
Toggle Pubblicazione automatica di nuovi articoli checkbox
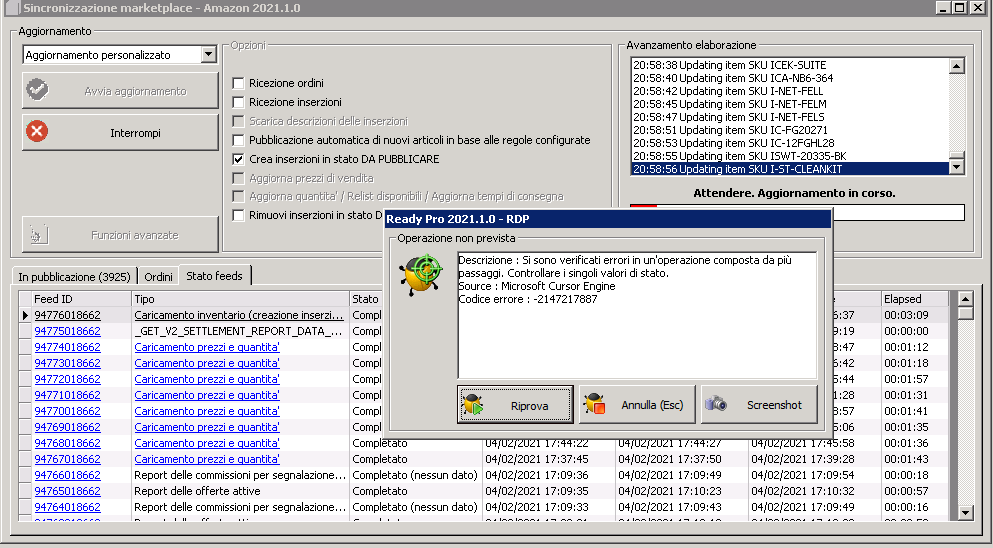tap(238, 140)
